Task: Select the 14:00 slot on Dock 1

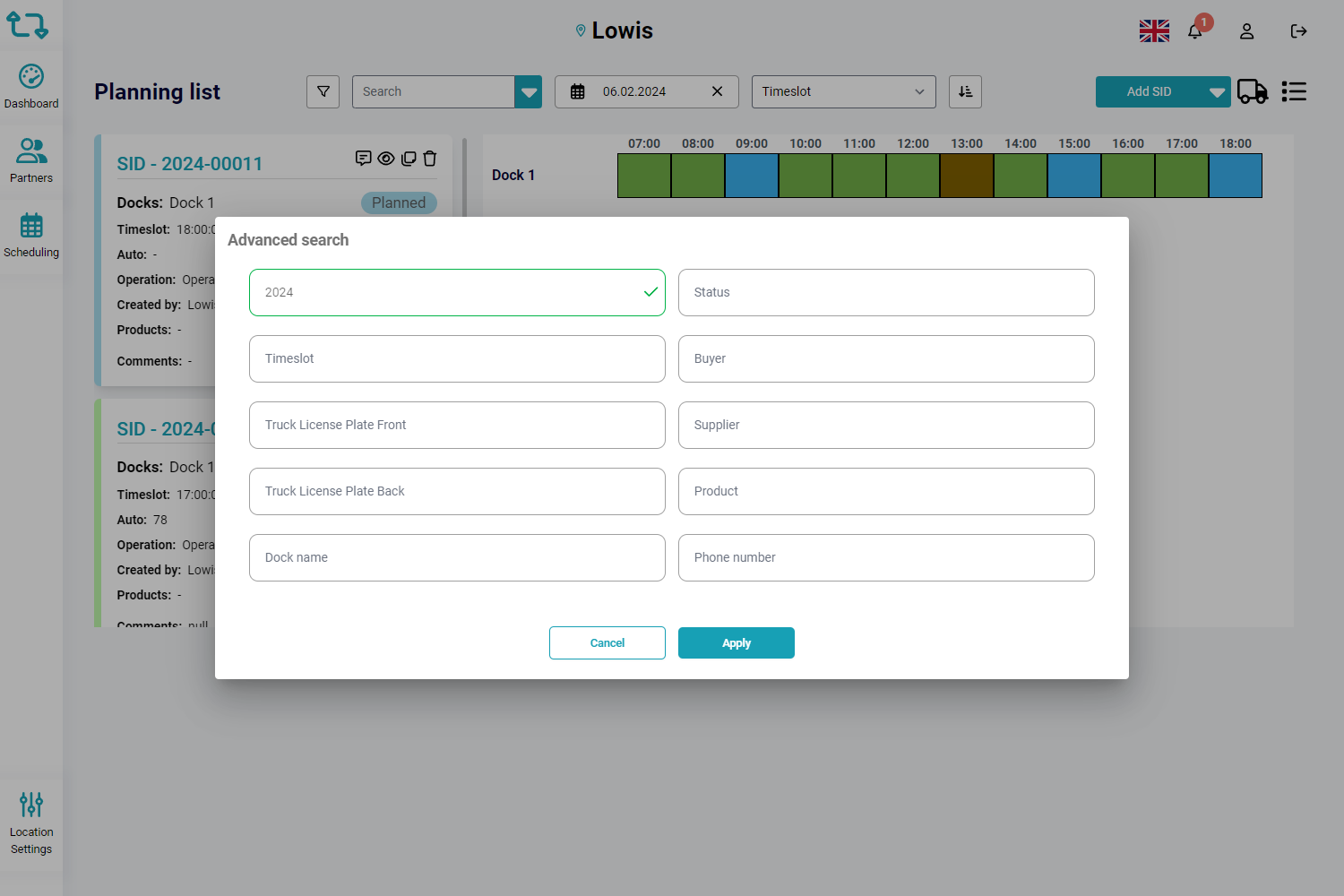Action: click(1021, 176)
